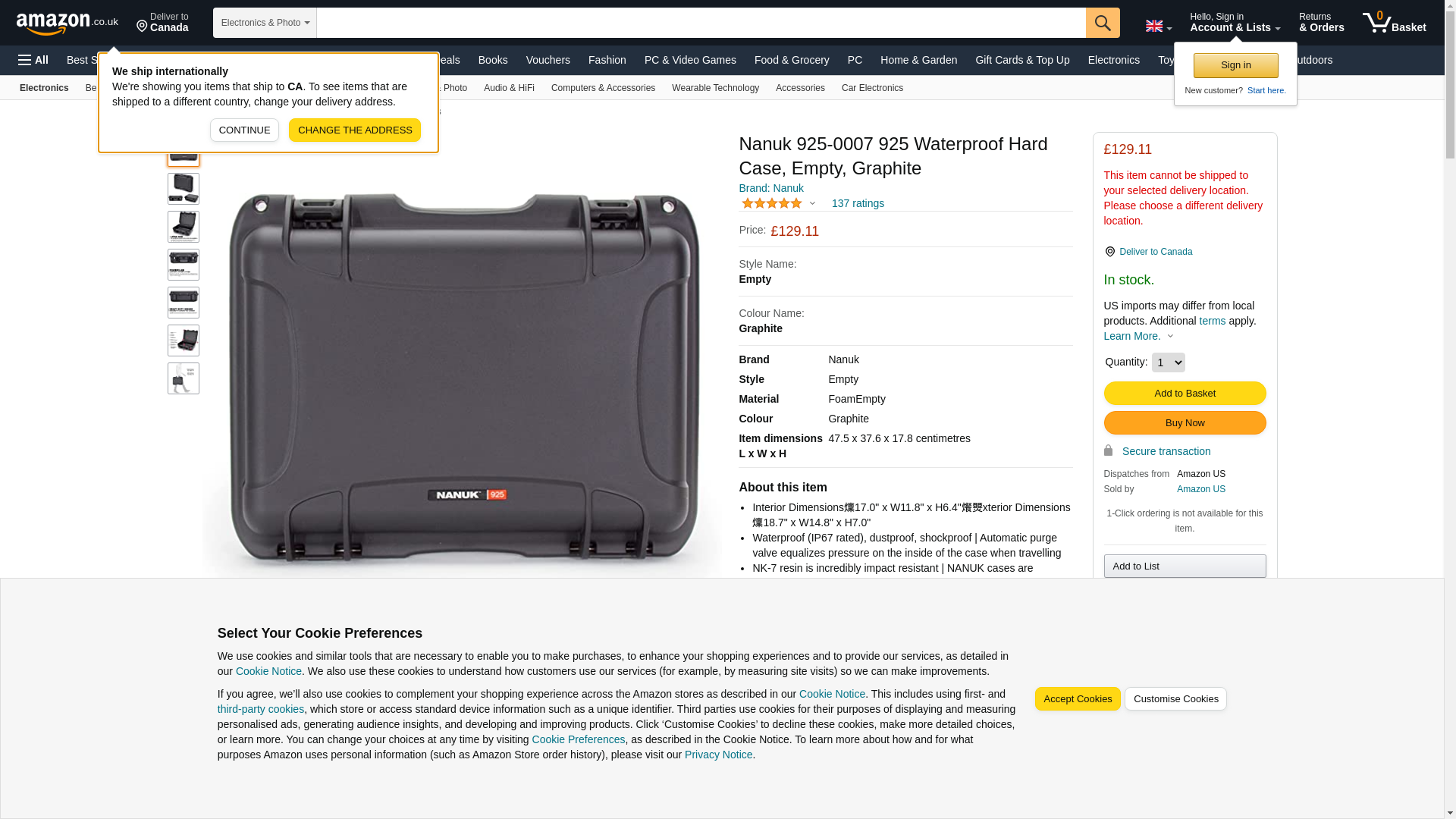Open the Electronics & Photo search category dropdown
The image size is (1456, 819).
265,23
